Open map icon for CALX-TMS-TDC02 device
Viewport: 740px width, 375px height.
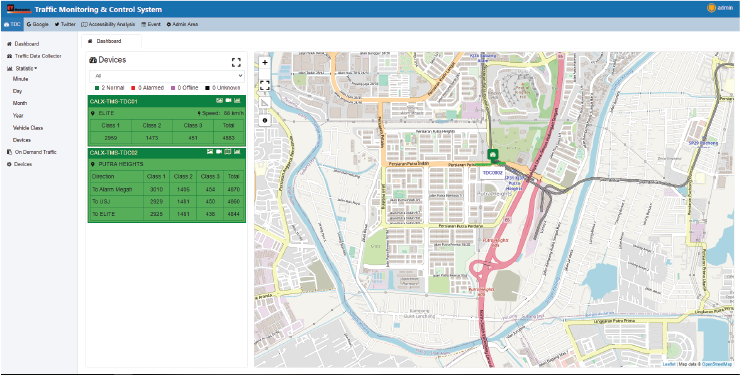point(228,152)
